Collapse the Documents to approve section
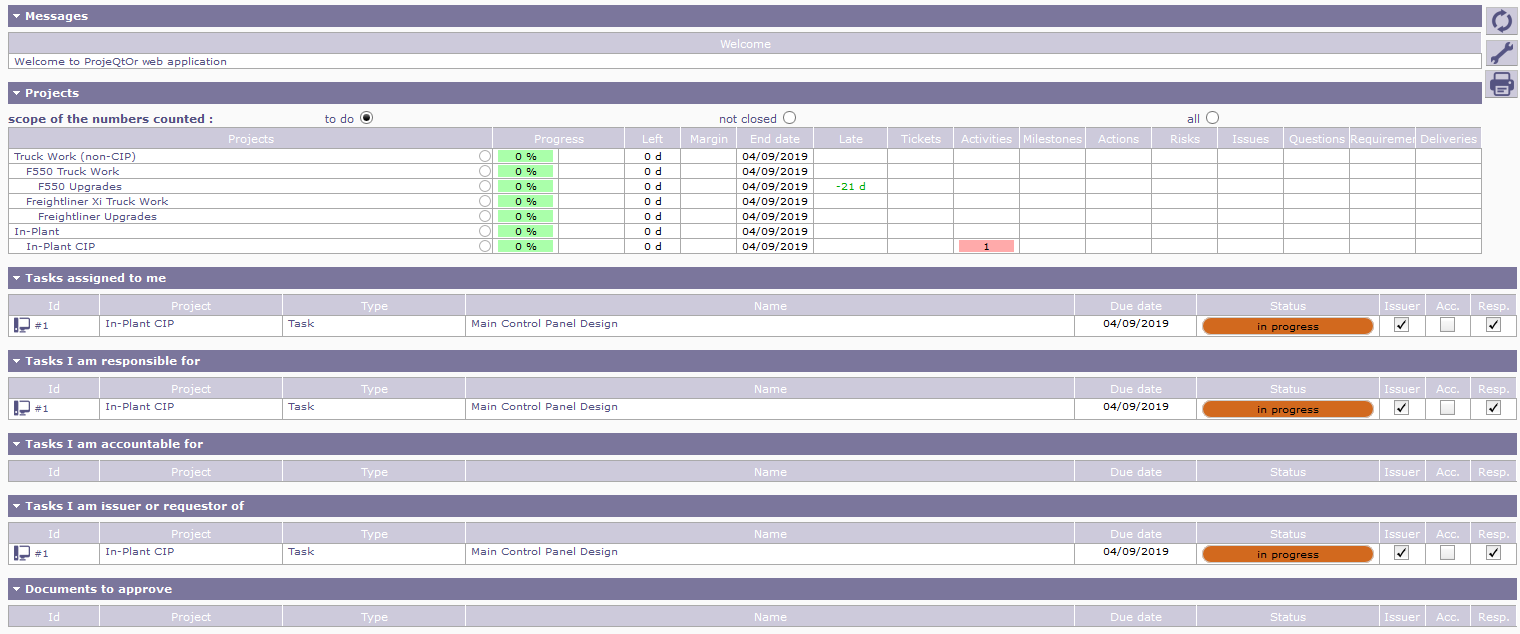The image size is (1520, 634). pyautogui.click(x=17, y=589)
